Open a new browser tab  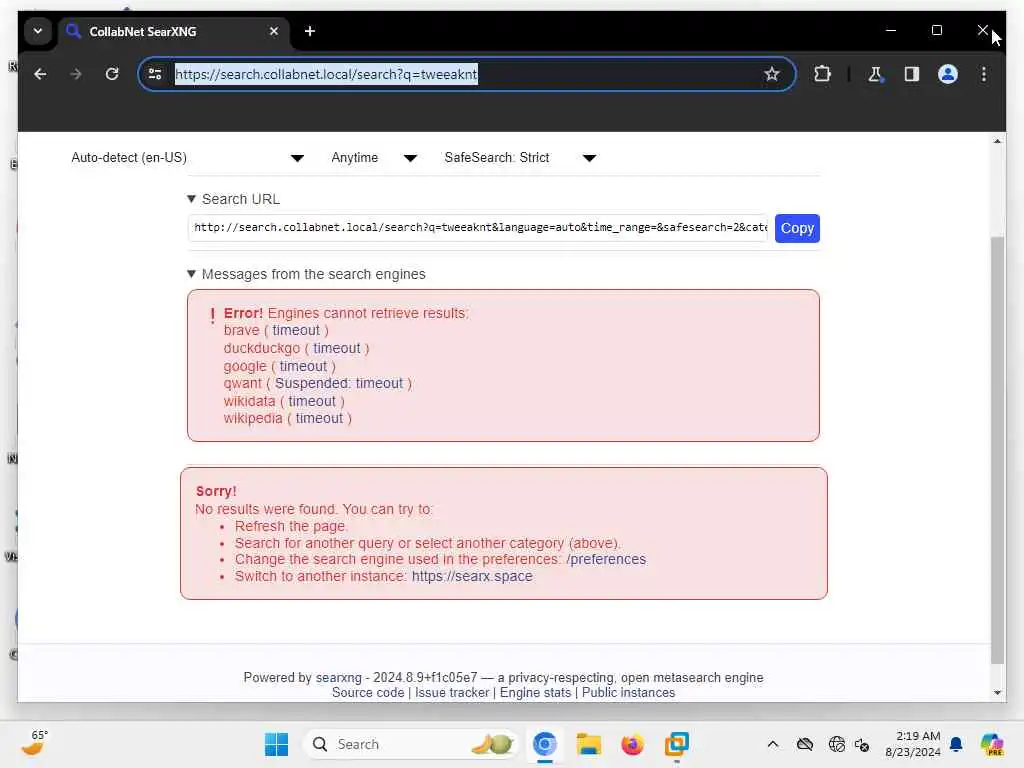tap(310, 31)
